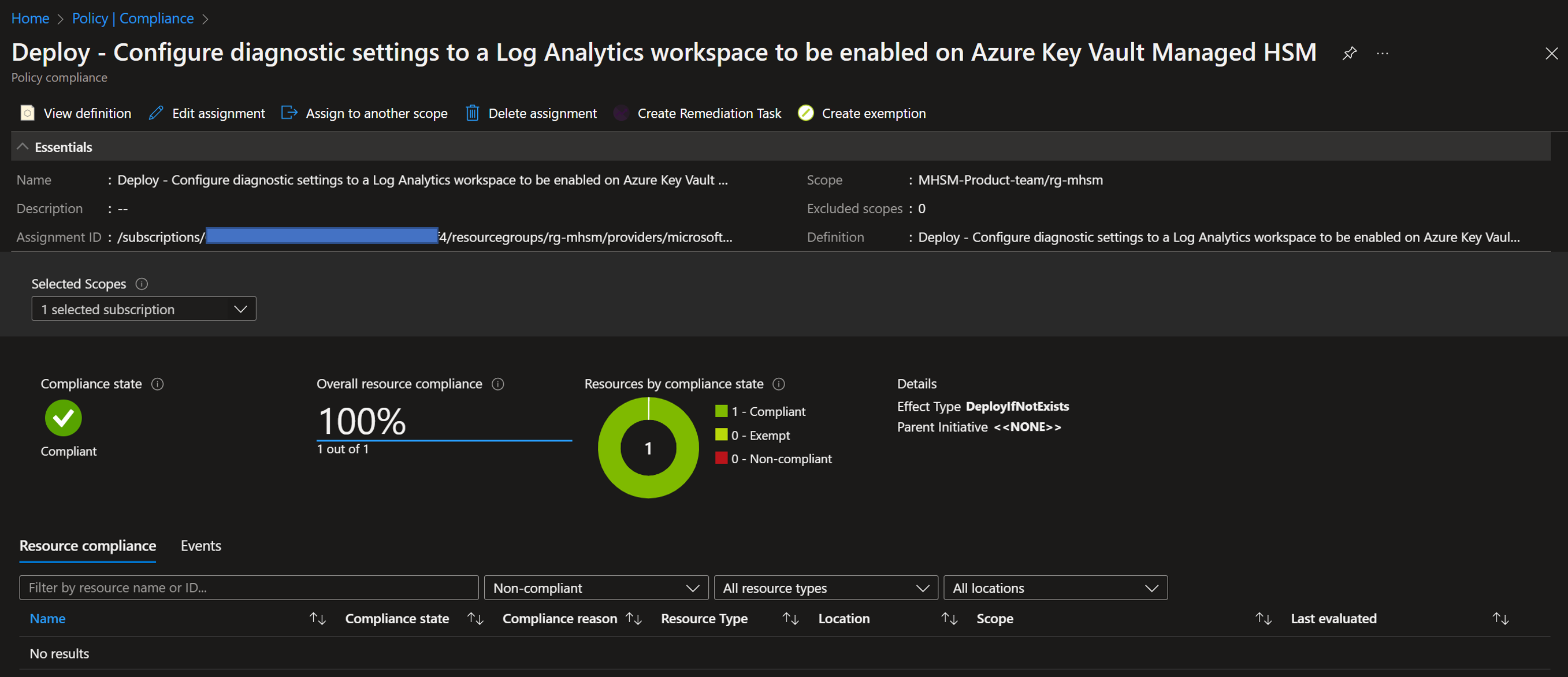Switch to the Events tab
The image size is (1568, 677).
(201, 545)
